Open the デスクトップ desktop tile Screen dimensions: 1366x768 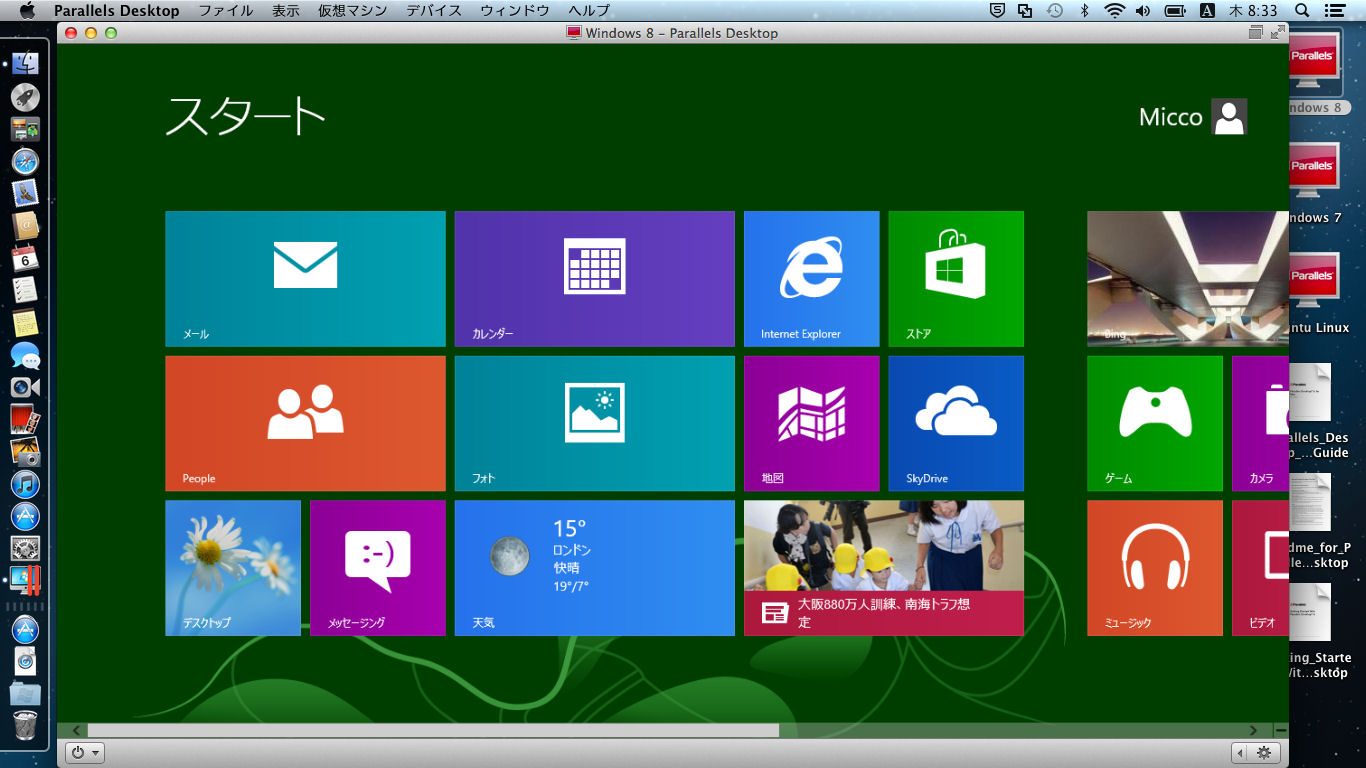233,568
